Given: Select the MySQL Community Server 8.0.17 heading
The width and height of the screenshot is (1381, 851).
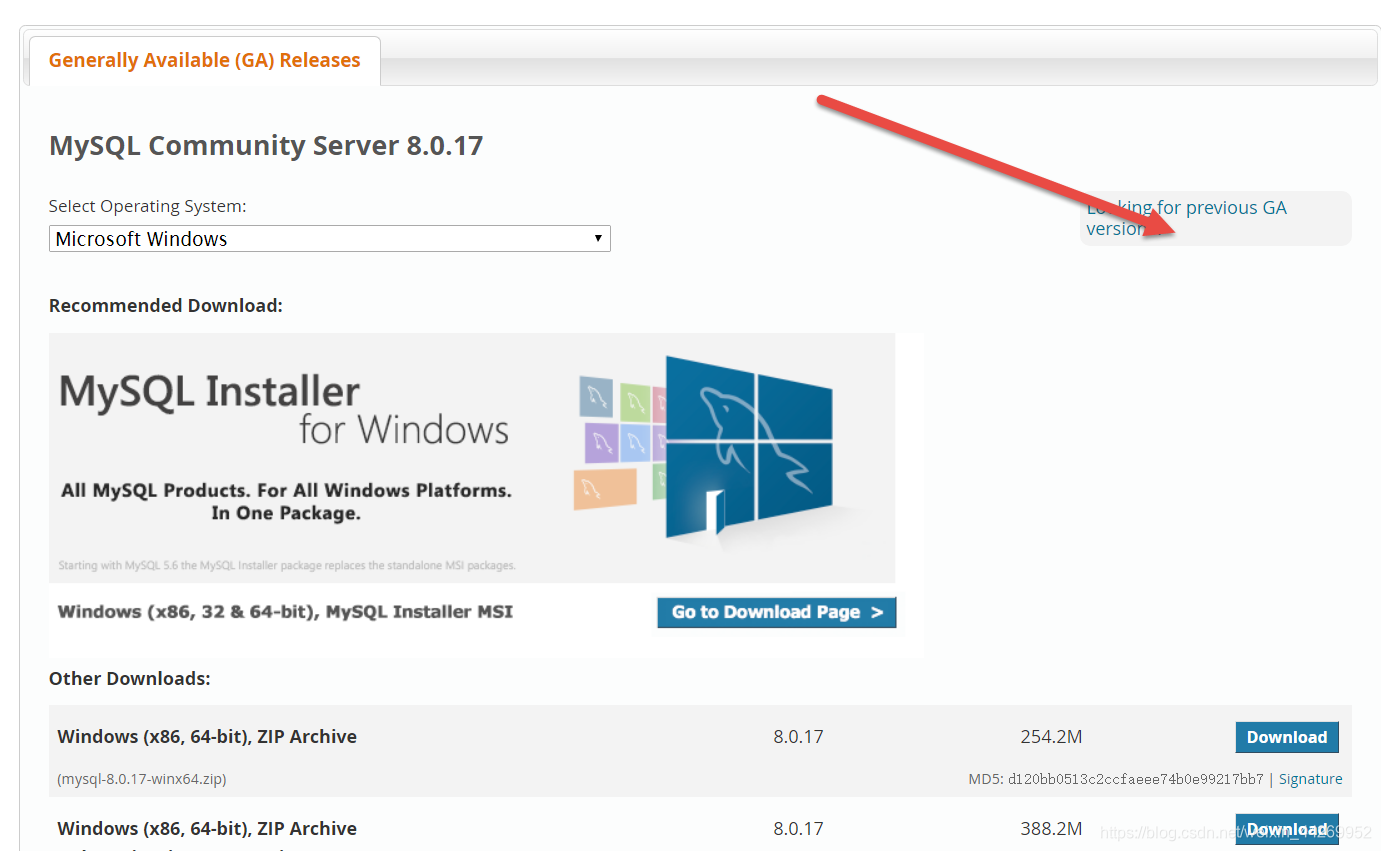Looking at the screenshot, I should coord(266,146).
